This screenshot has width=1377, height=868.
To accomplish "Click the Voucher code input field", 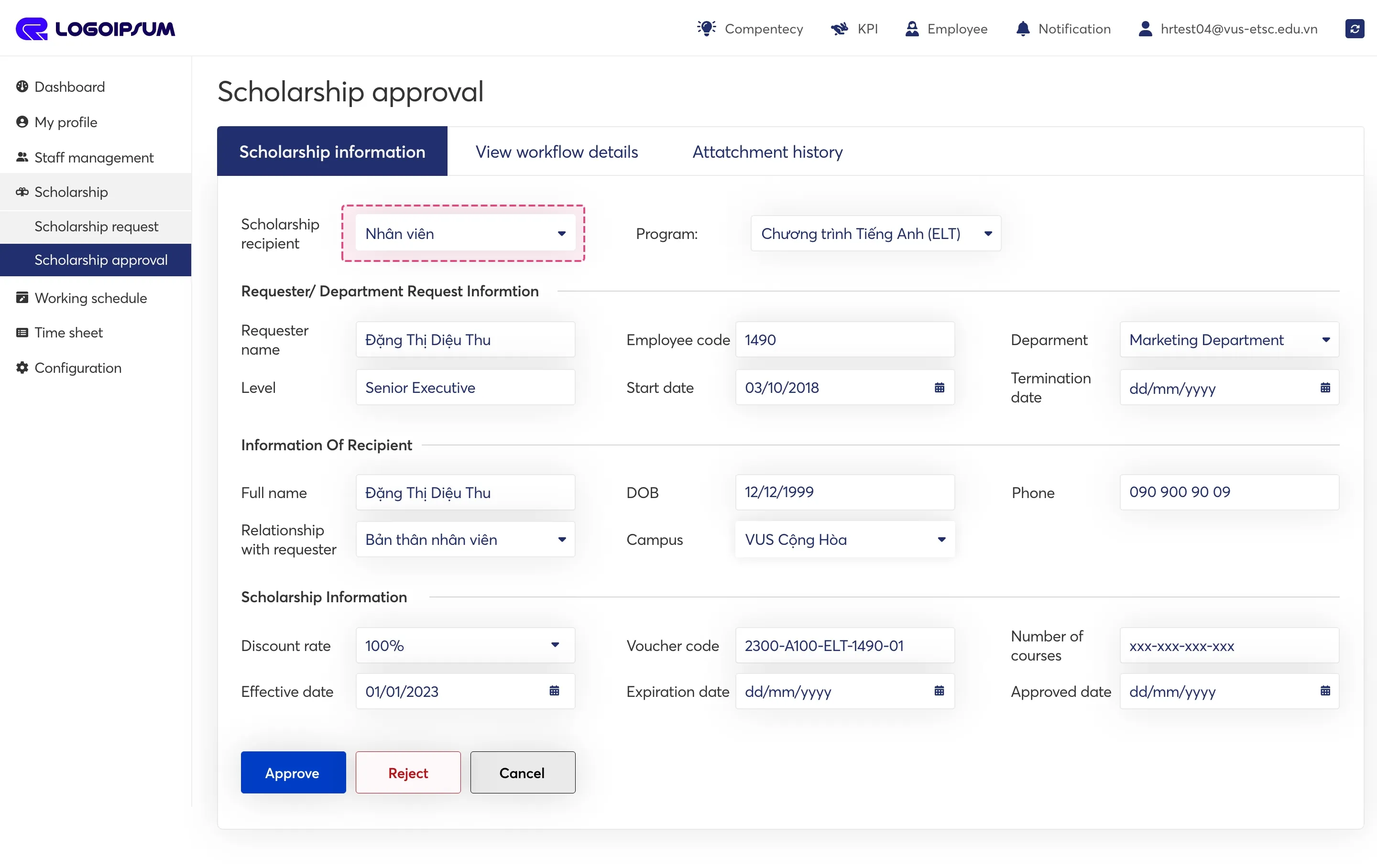I will [844, 645].
